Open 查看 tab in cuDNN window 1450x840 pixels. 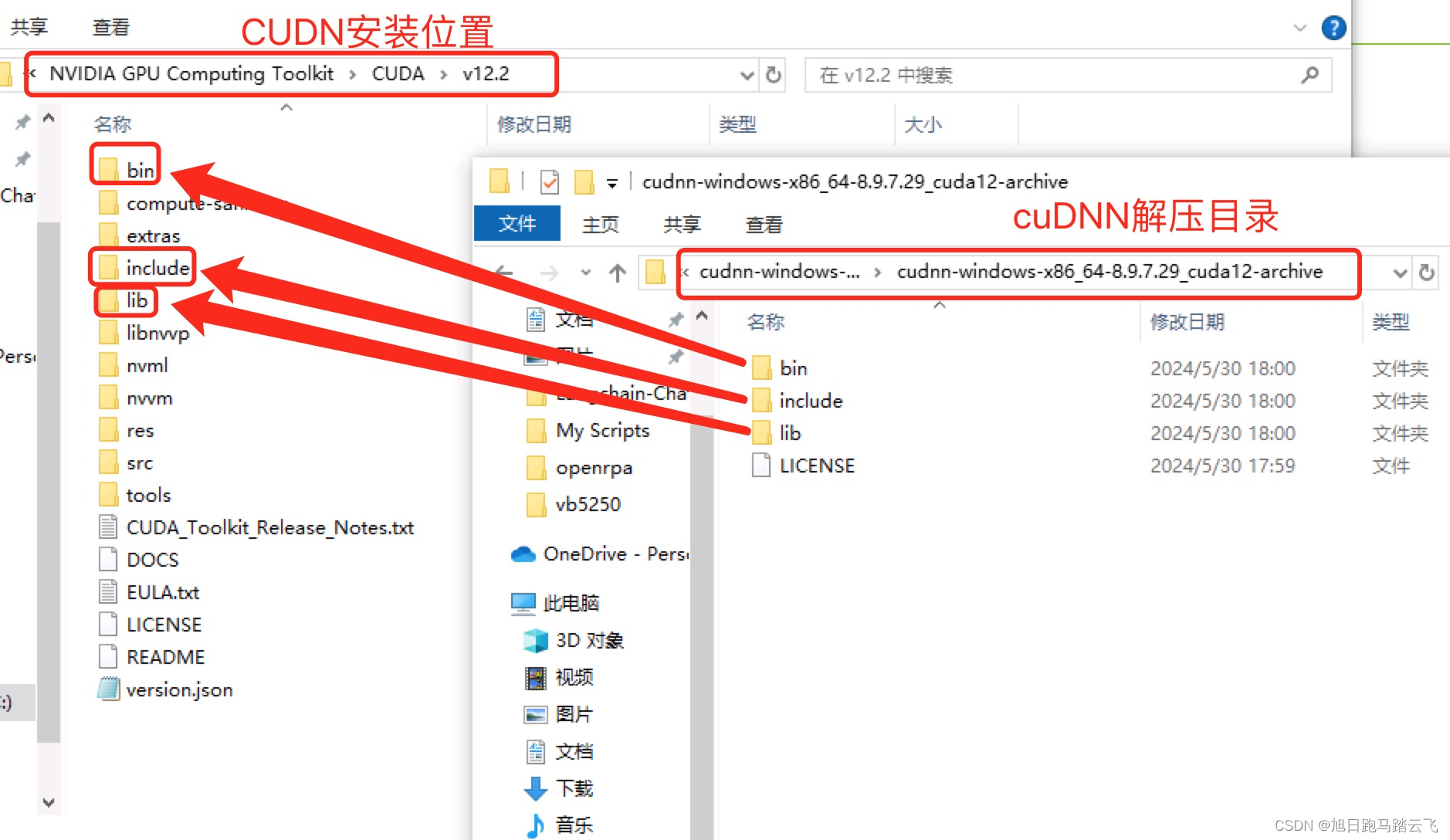(764, 225)
